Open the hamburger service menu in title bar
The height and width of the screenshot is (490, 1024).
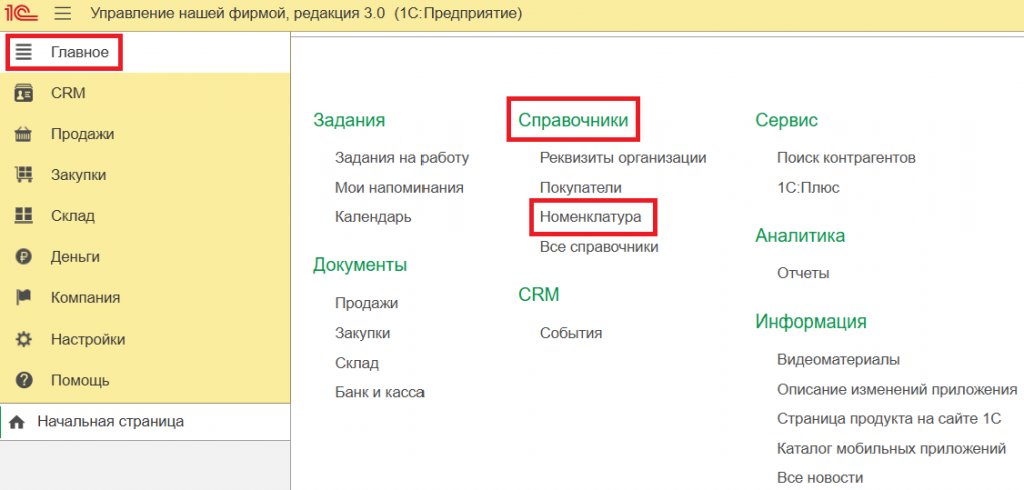63,14
